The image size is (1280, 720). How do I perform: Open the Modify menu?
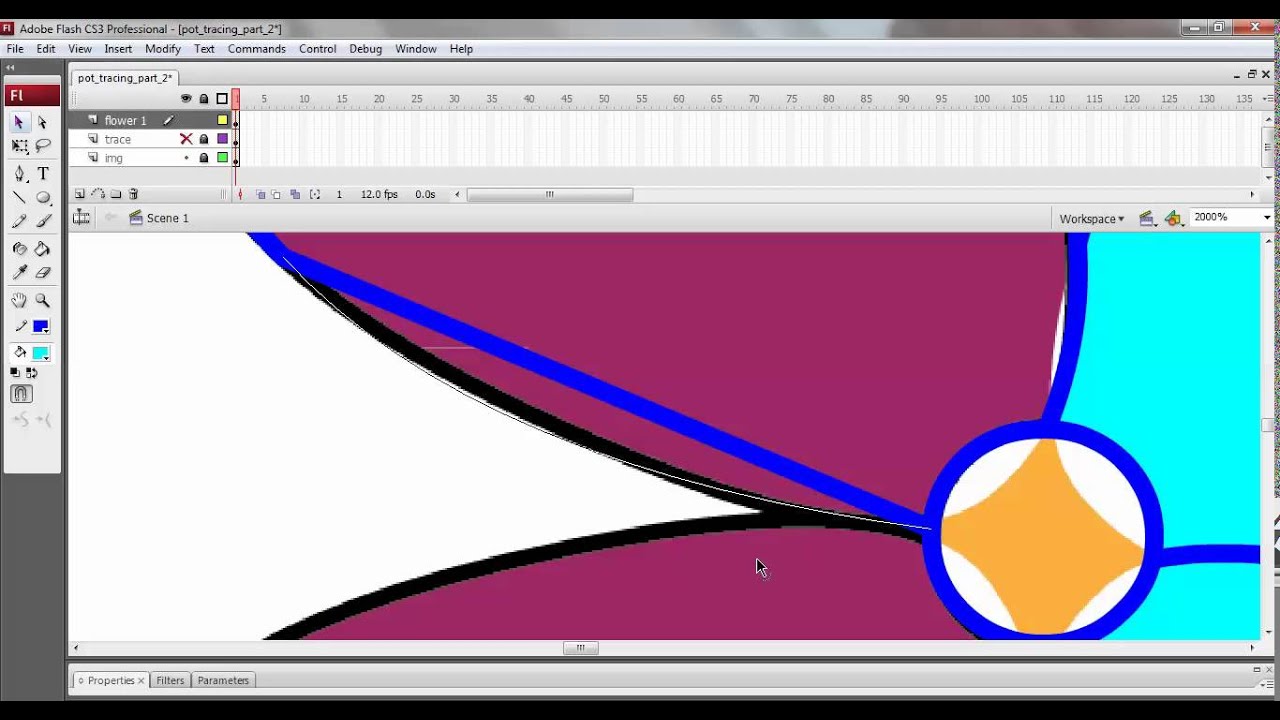pyautogui.click(x=162, y=48)
